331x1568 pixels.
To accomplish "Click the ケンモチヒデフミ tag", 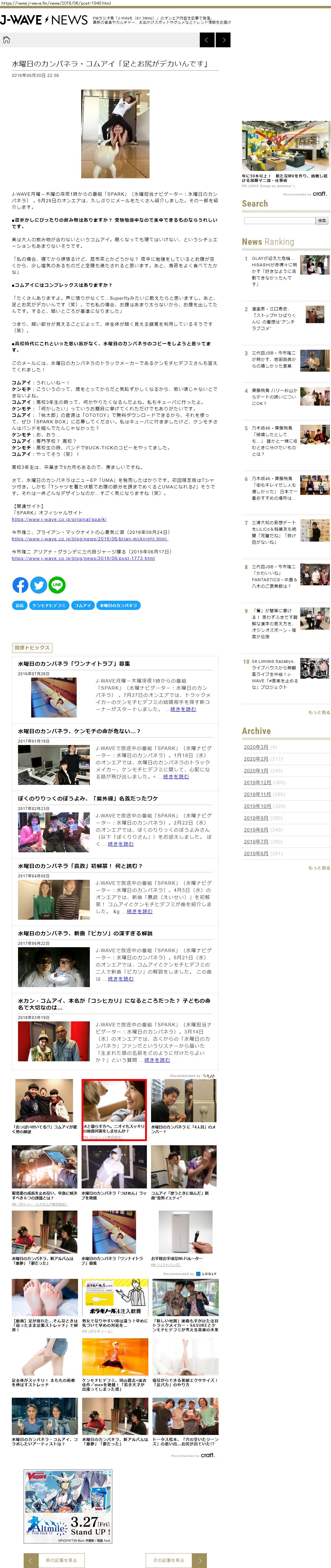I will coord(49,606).
